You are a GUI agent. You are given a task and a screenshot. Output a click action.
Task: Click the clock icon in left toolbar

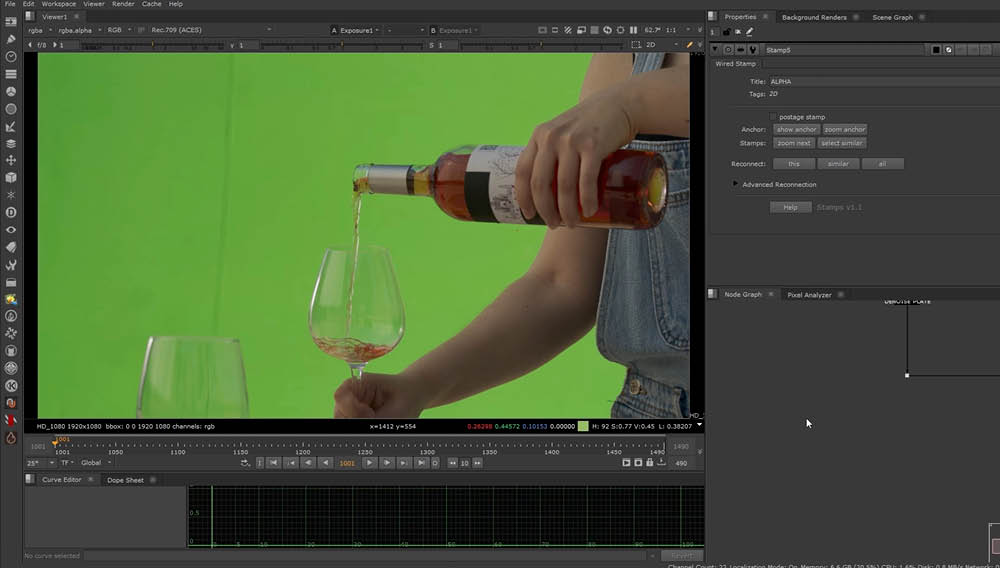pos(11,57)
